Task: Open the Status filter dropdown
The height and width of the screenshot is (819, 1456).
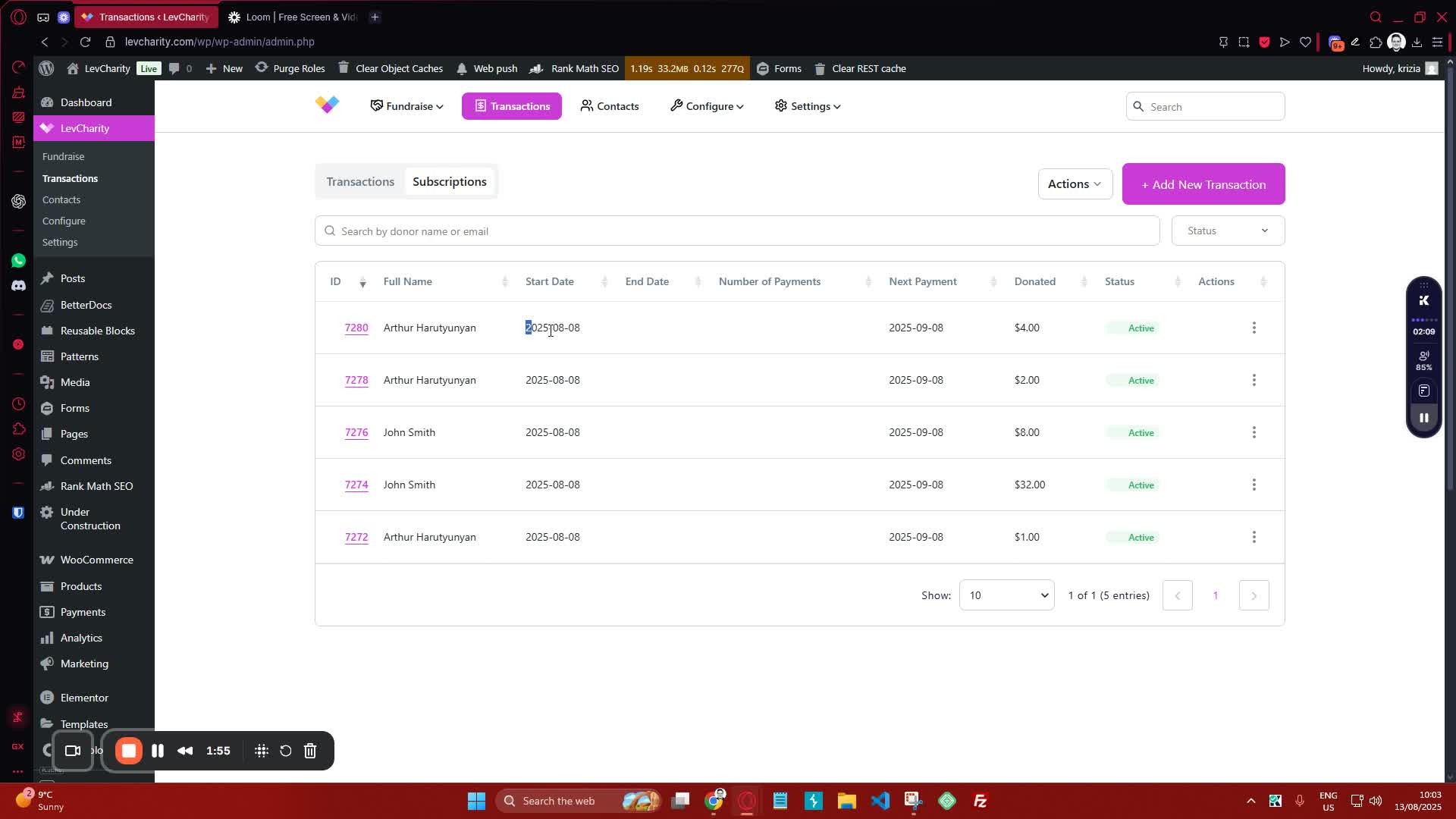Action: tap(1228, 231)
